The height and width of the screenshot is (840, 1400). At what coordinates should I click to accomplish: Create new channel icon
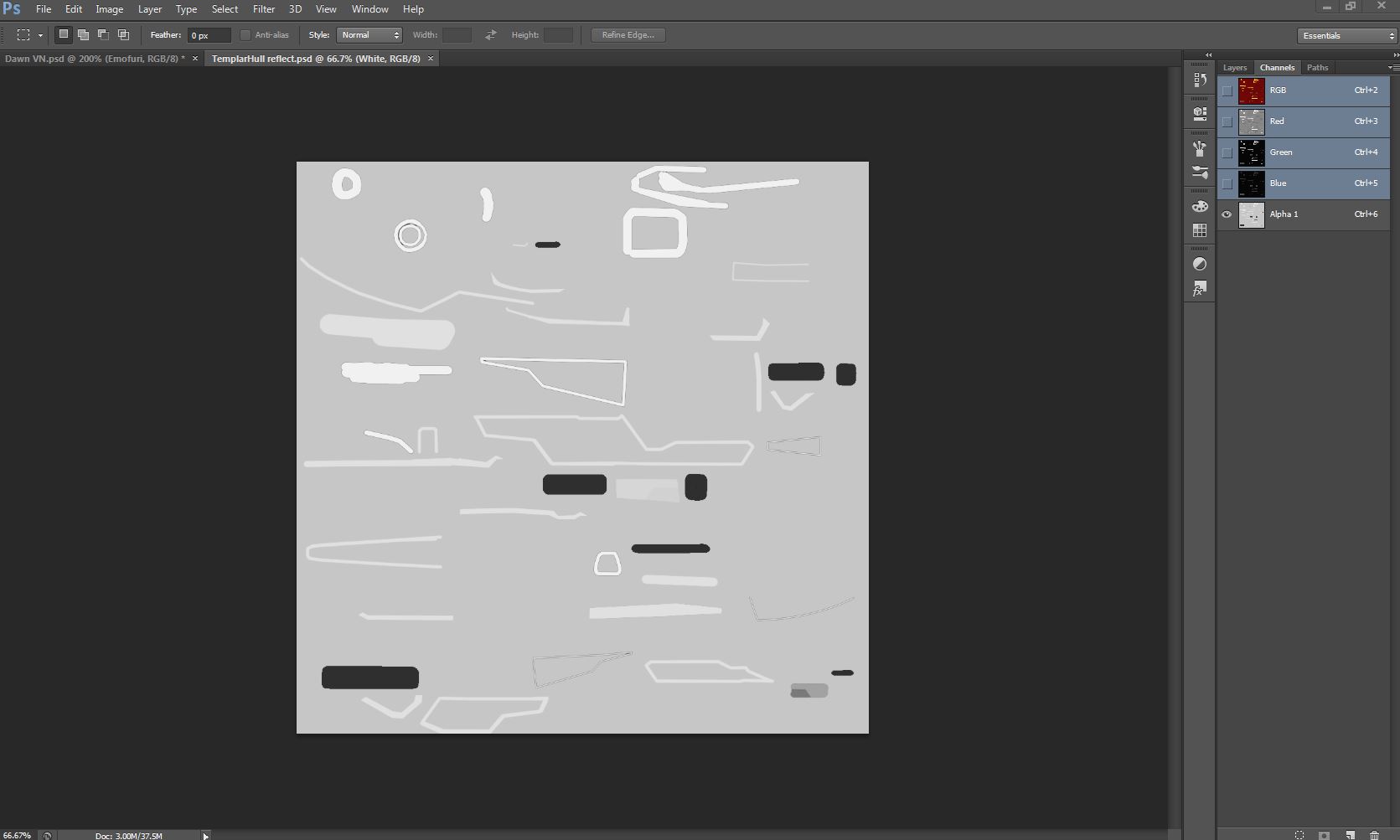1350,835
